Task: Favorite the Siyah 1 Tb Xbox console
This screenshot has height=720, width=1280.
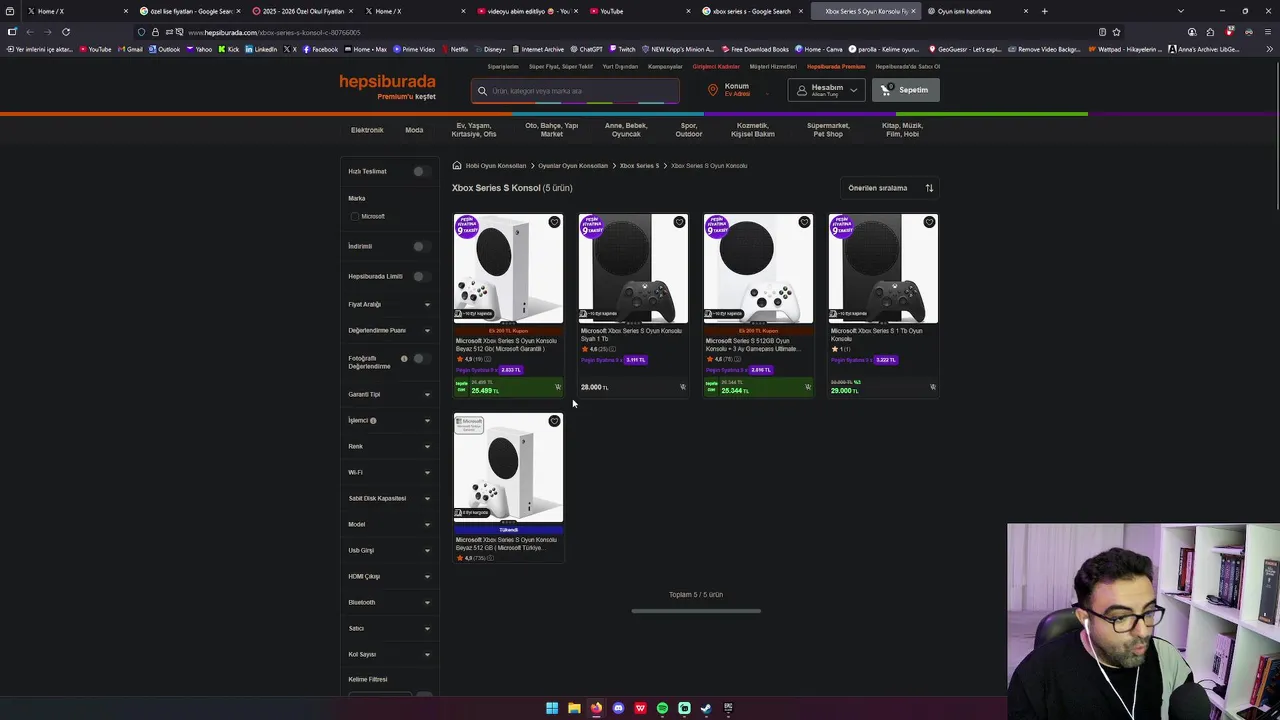Action: (x=679, y=222)
